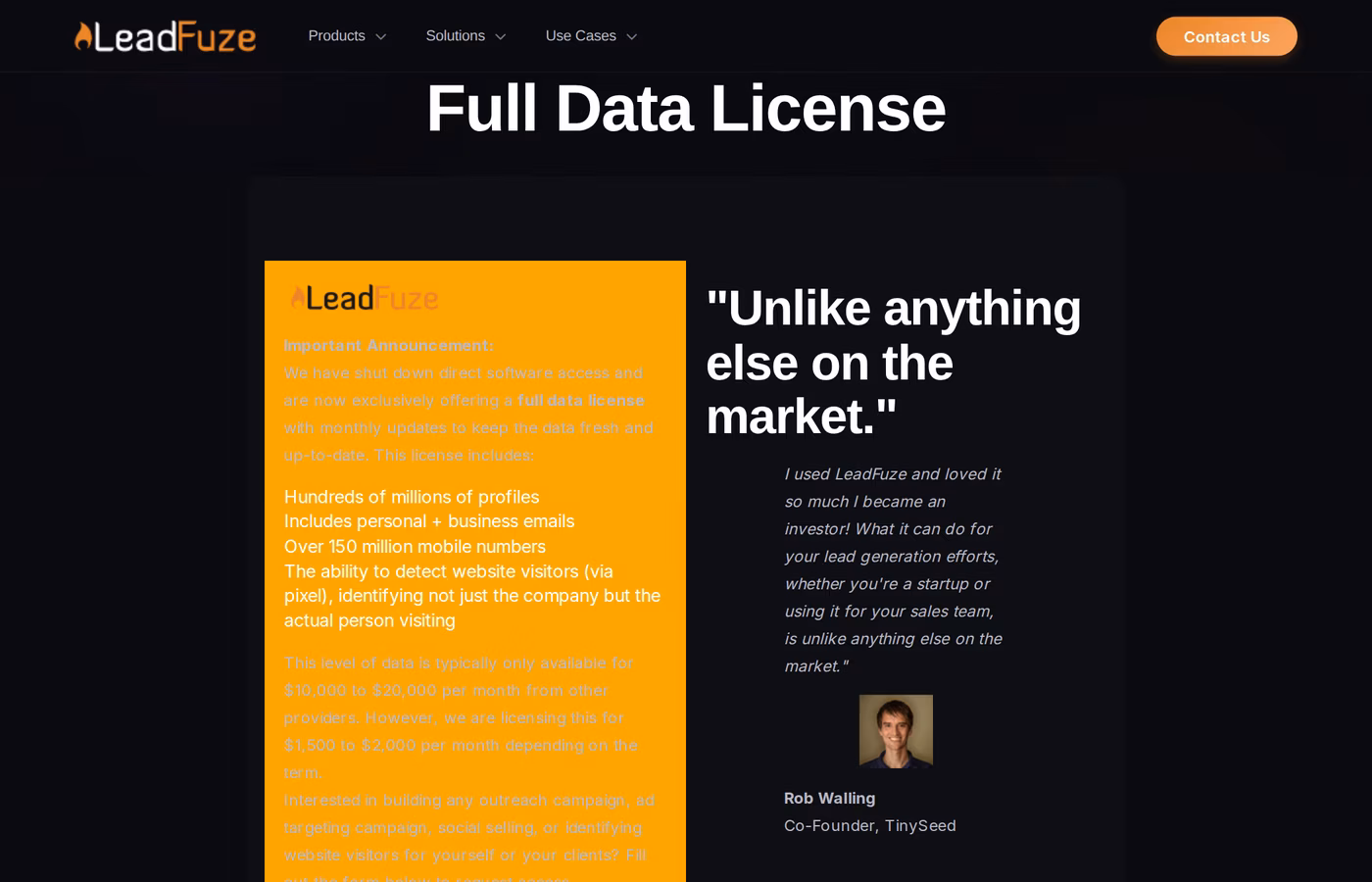
Task: Click Rob Walling's portrait photo
Action: [896, 731]
